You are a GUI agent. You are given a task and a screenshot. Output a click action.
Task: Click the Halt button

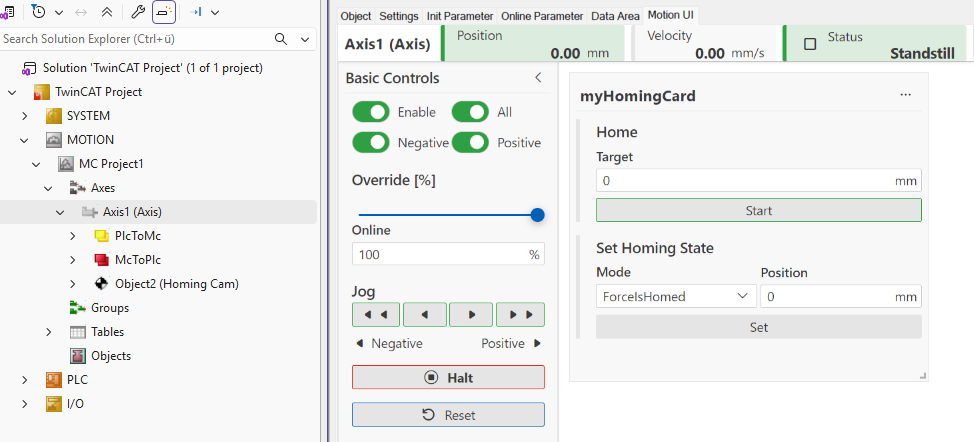(x=448, y=377)
